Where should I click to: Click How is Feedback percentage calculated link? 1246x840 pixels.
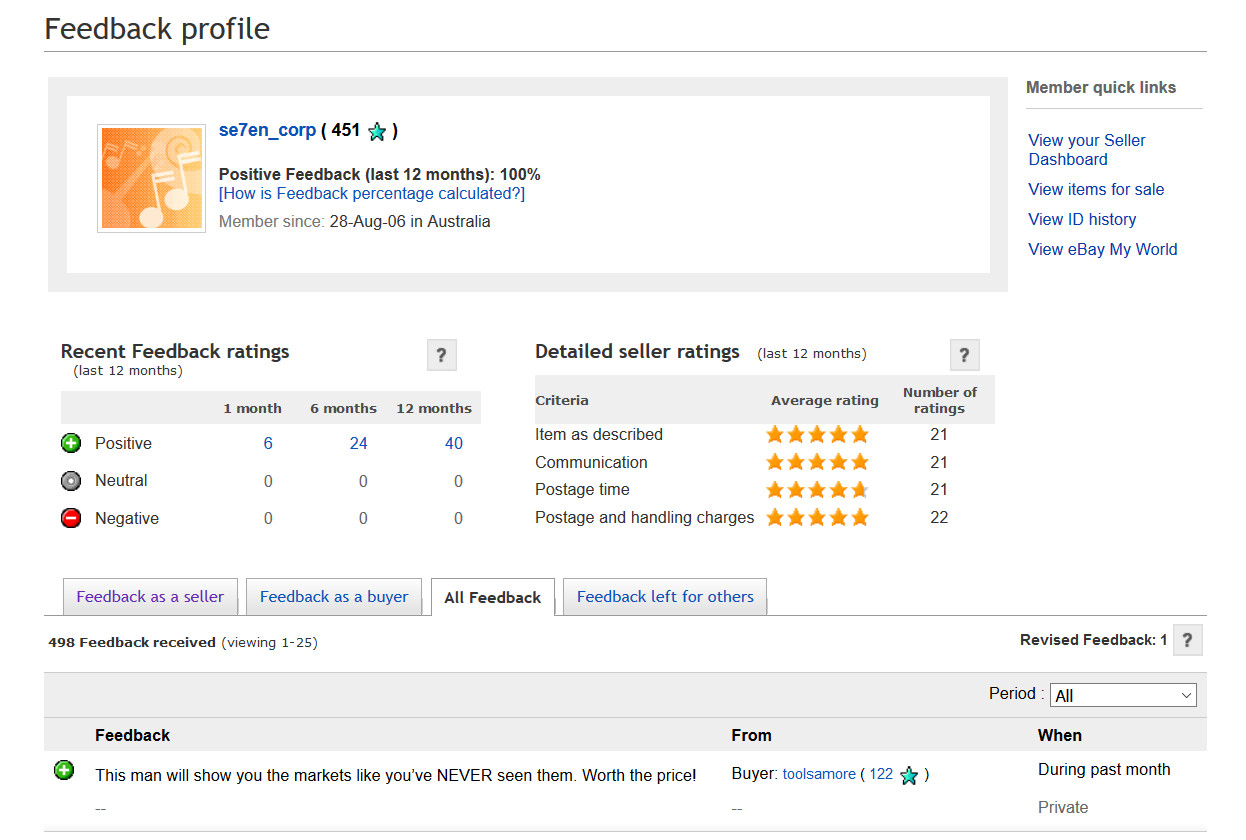click(372, 193)
